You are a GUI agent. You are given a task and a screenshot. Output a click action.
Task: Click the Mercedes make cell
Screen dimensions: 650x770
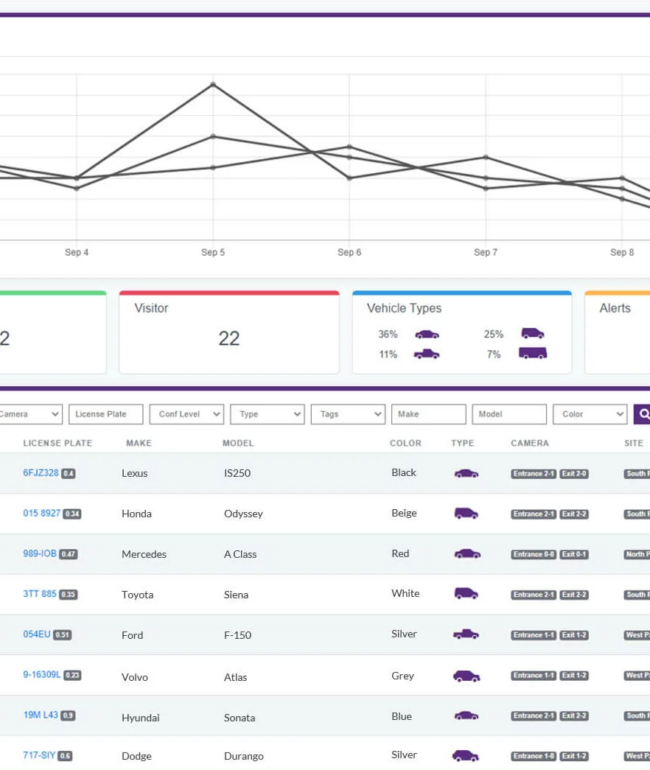point(144,554)
